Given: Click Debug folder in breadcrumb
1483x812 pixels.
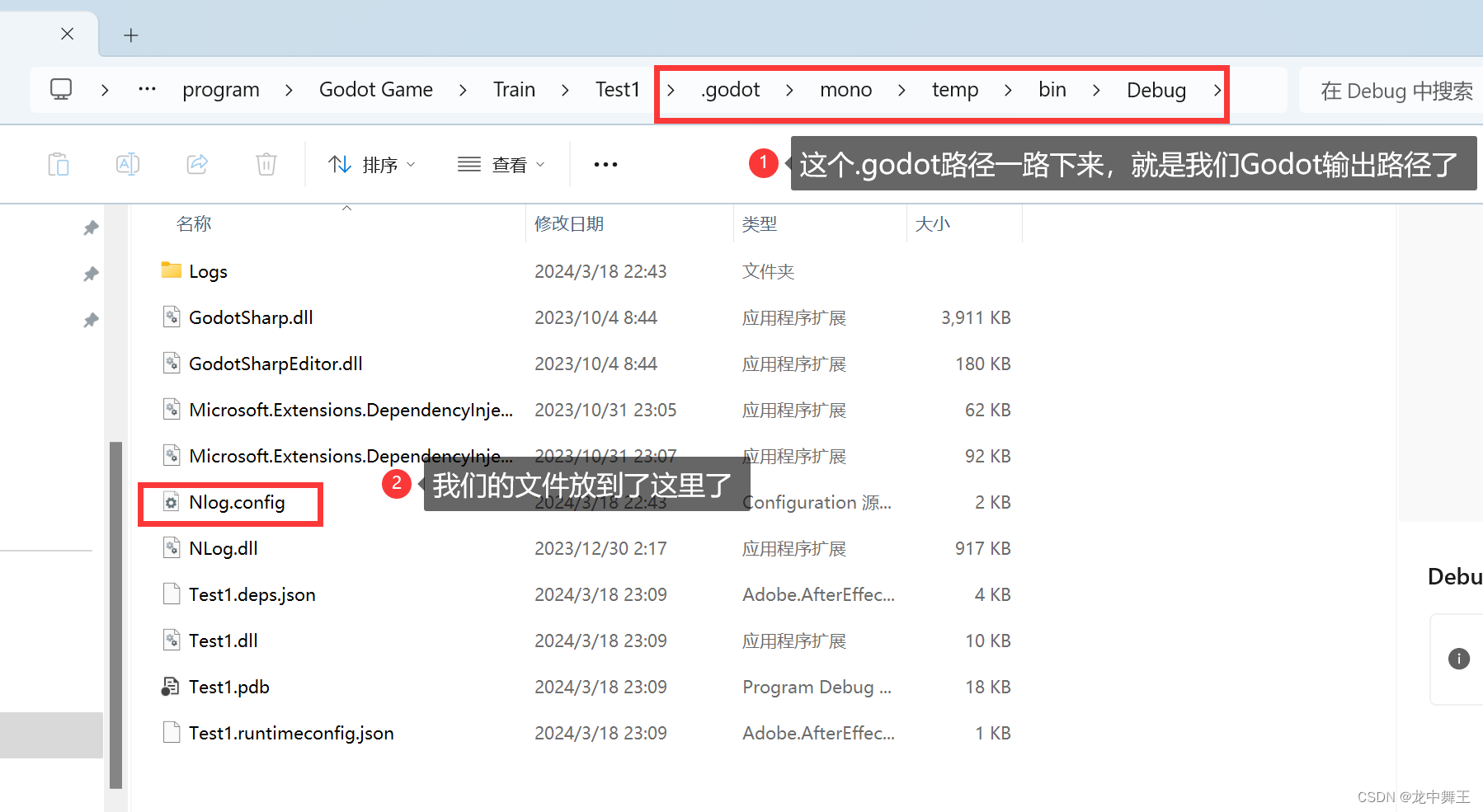Looking at the screenshot, I should (x=1156, y=90).
